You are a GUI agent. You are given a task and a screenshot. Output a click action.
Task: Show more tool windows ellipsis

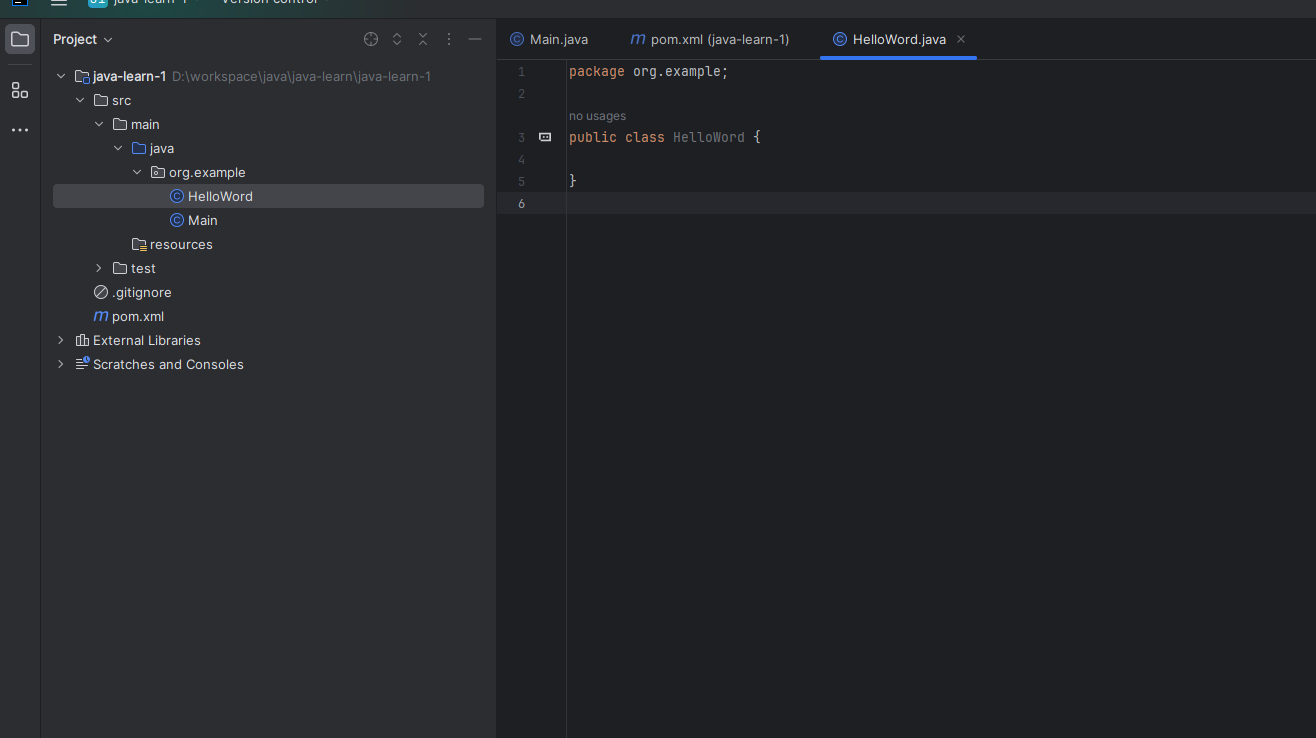tap(20, 130)
